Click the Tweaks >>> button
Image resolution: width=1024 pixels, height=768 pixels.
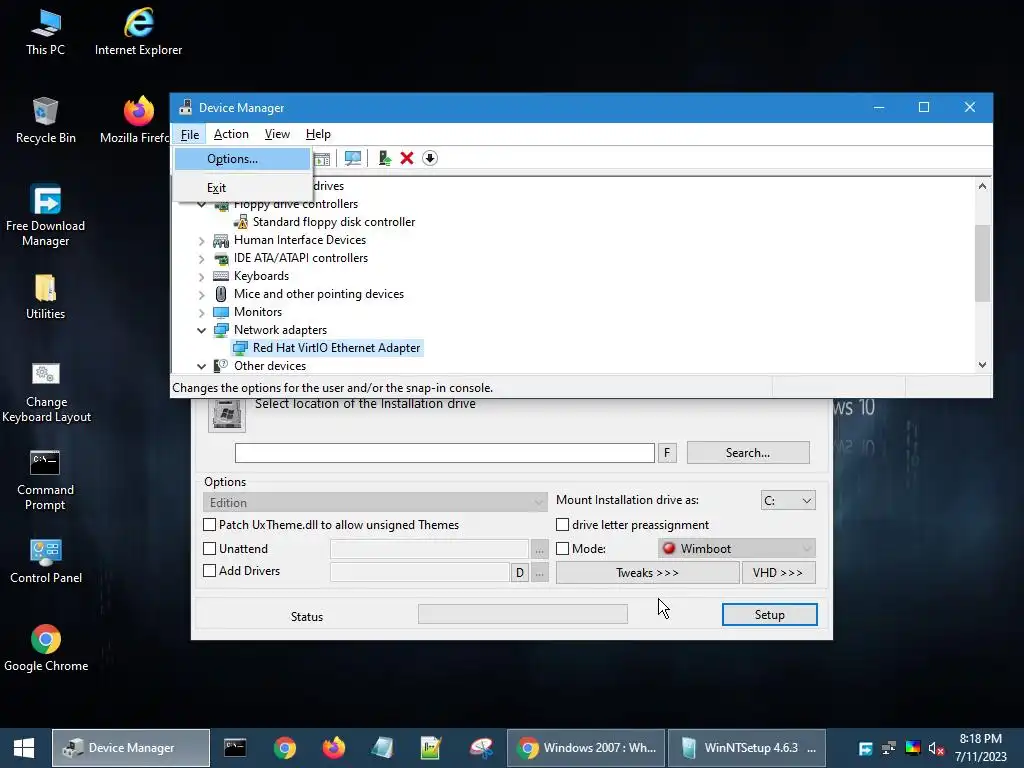coord(647,573)
